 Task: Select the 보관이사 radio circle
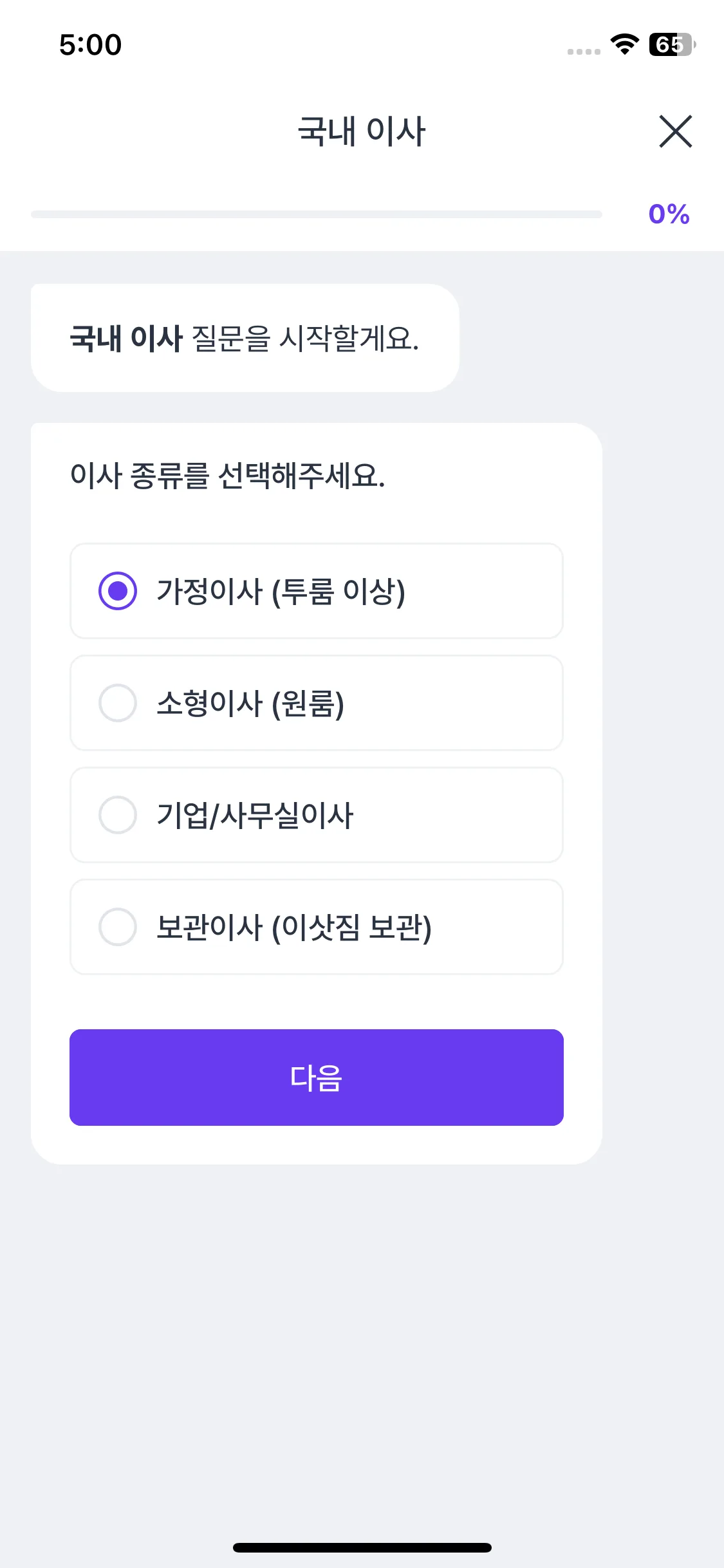tap(118, 927)
